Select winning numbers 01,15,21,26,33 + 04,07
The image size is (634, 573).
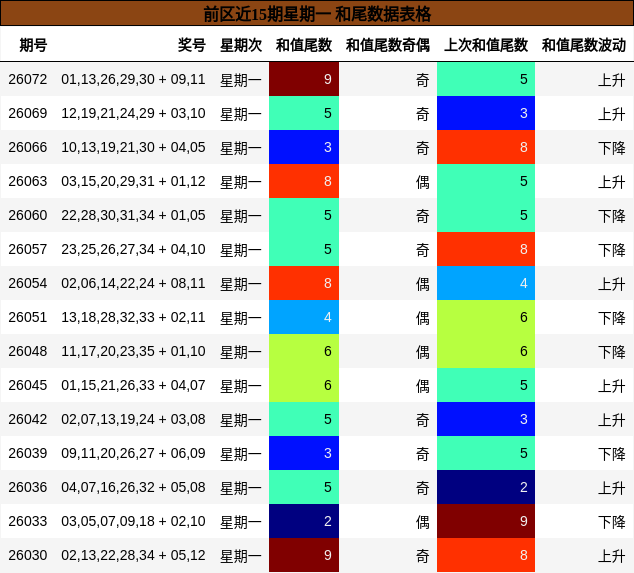click(x=133, y=385)
